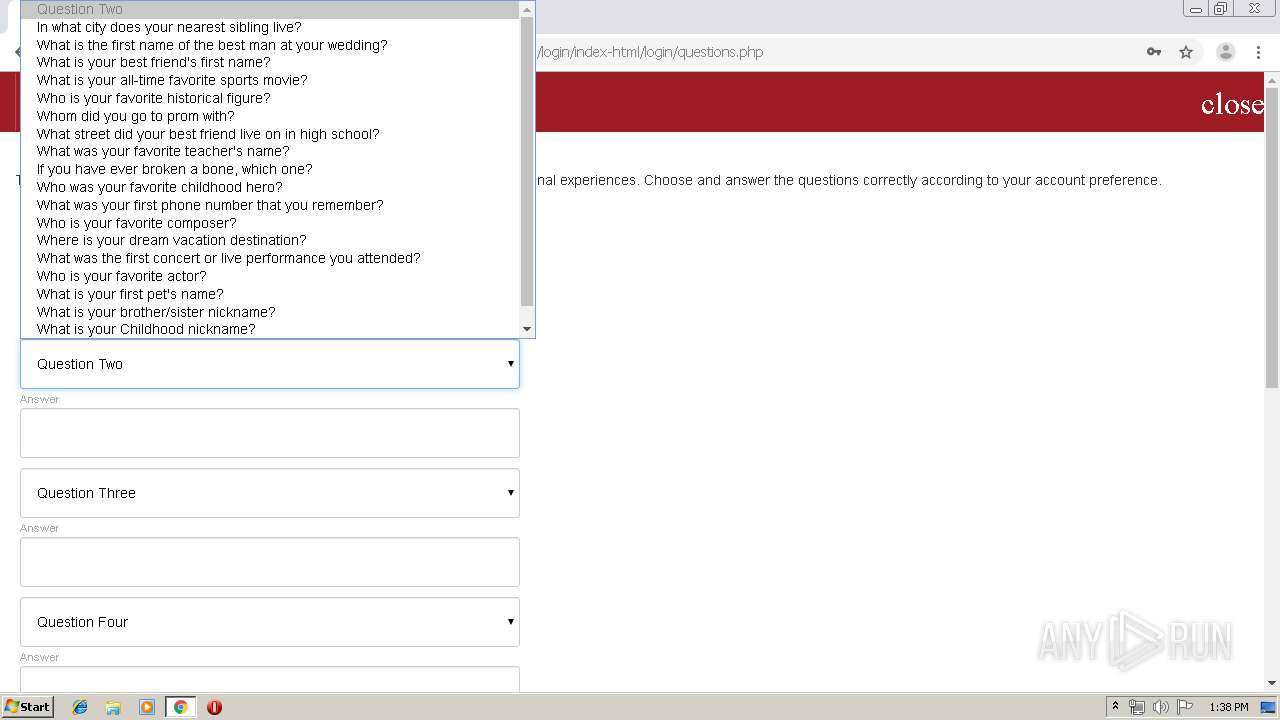Click the key saved-password icon in address bar
This screenshot has width=1280, height=720.
coord(1154,52)
